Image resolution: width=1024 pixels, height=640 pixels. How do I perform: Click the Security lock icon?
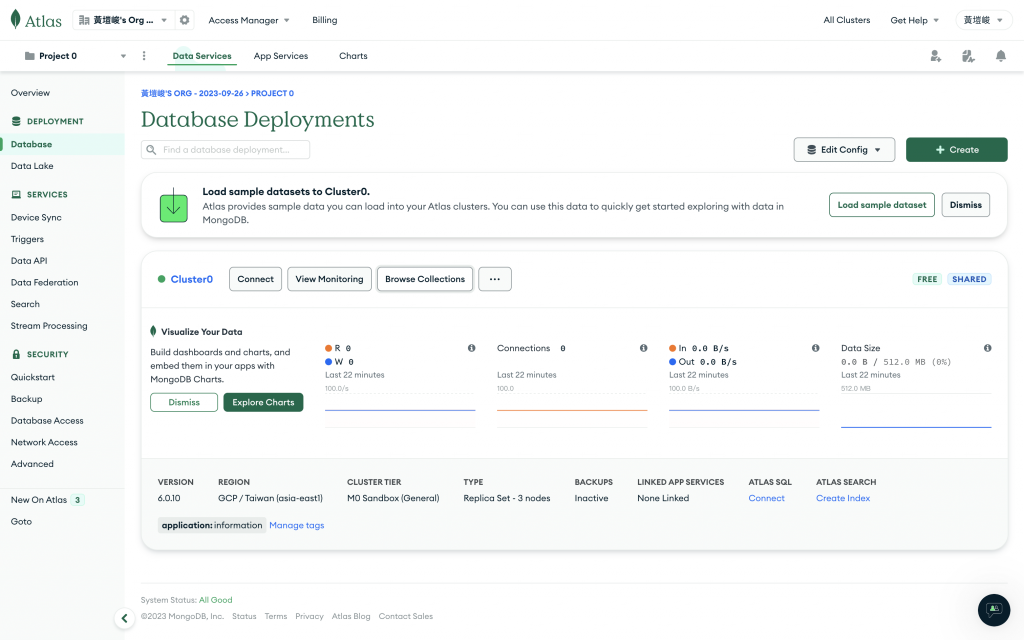(x=16, y=354)
